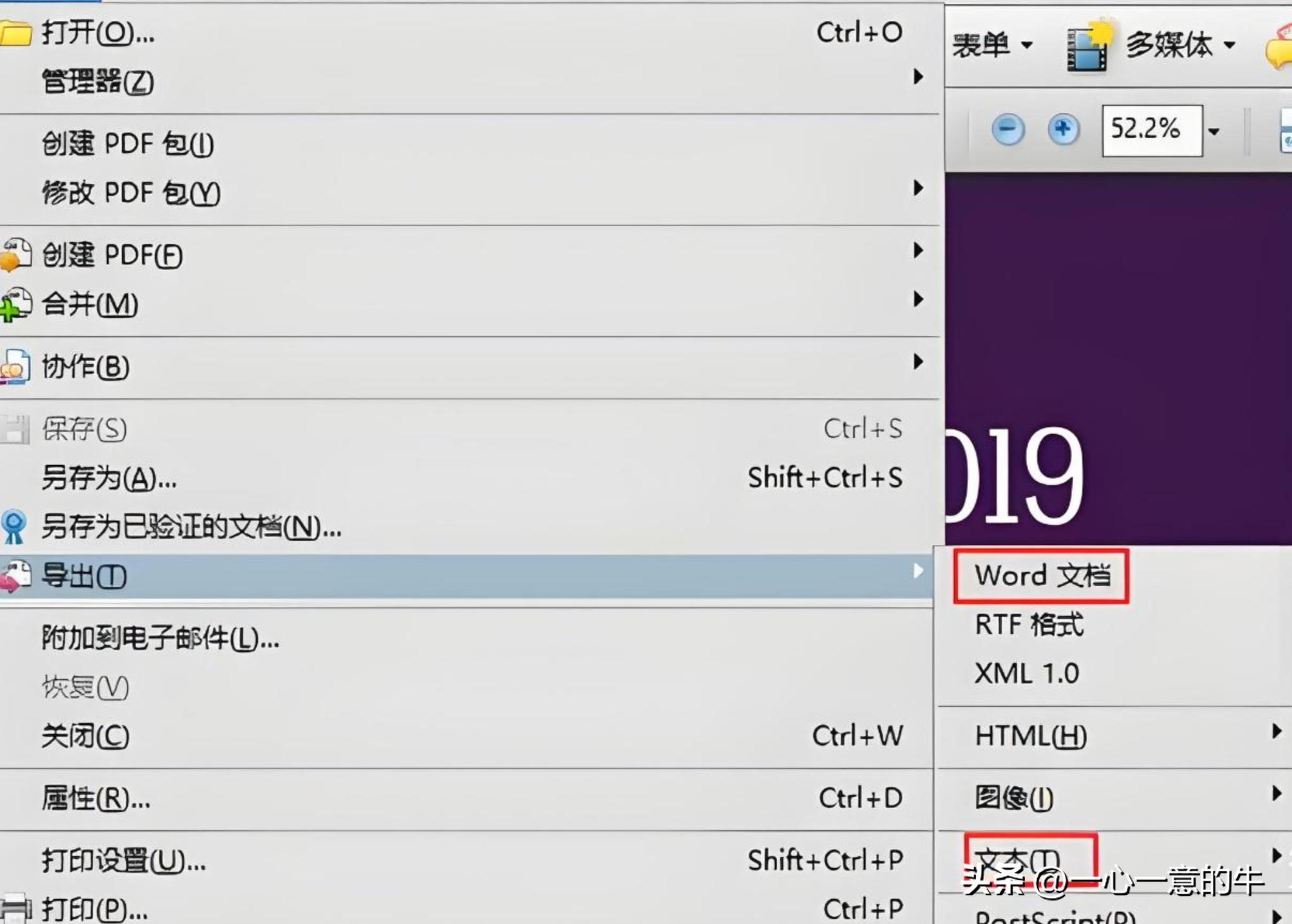Click the 协作(B) collaboration icon

14,366
